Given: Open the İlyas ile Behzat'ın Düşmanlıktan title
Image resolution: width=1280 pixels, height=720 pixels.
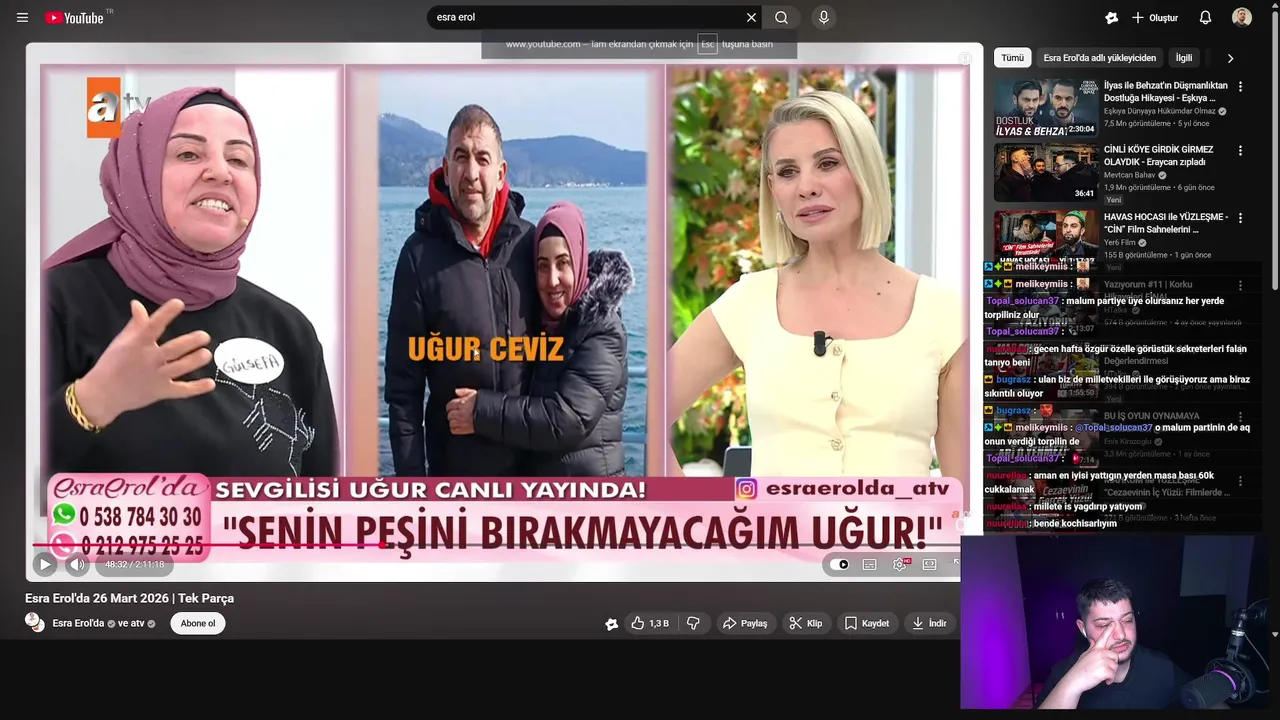Looking at the screenshot, I should [x=1165, y=92].
